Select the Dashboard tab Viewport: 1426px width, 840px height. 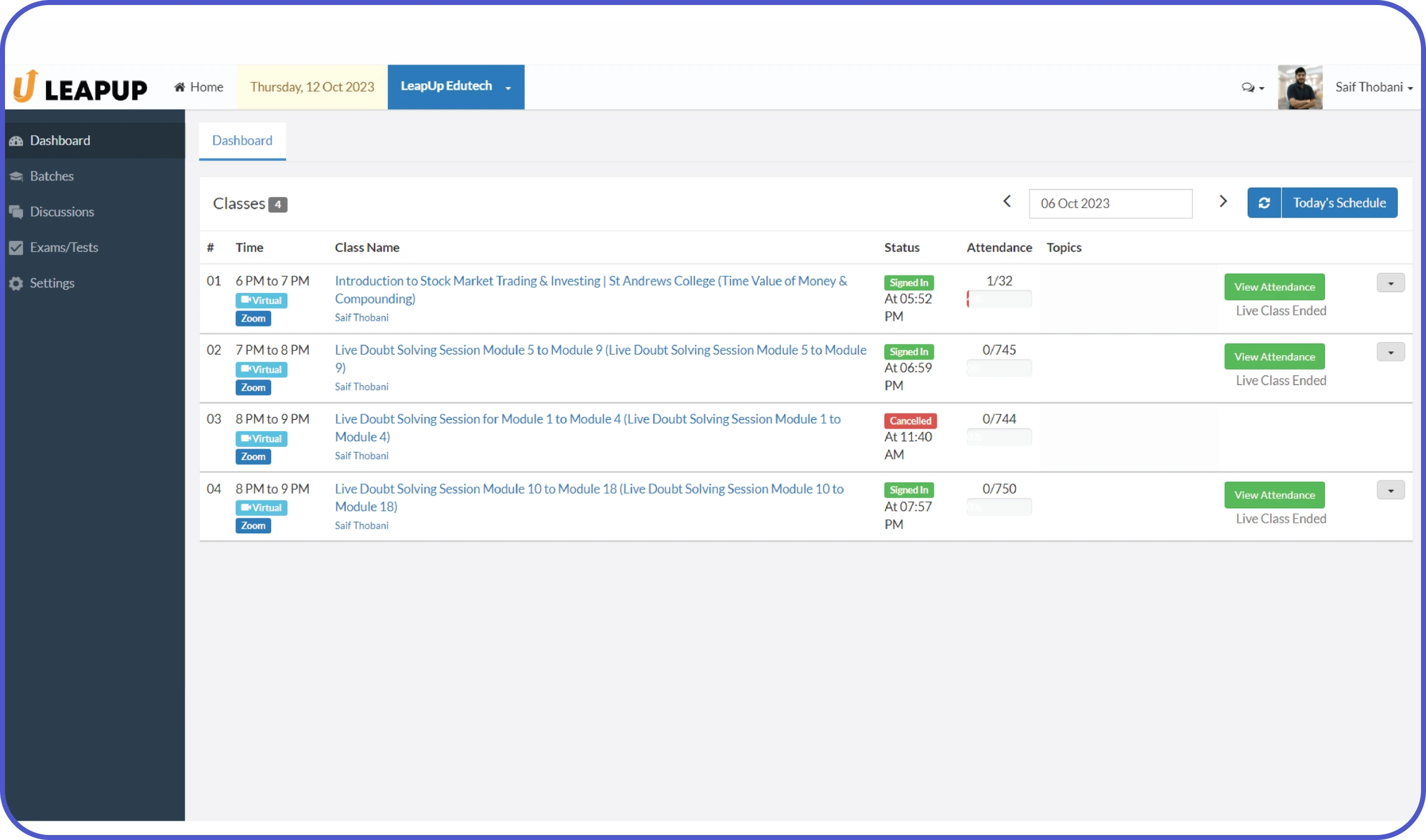pyautogui.click(x=242, y=141)
